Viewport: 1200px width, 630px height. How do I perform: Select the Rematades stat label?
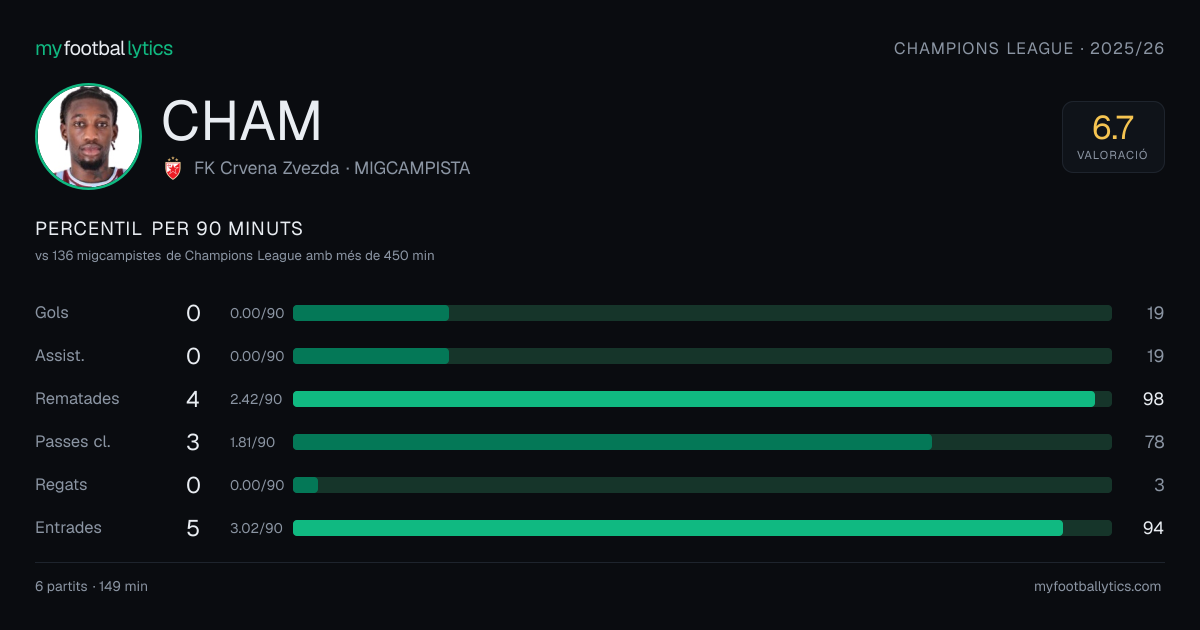[77, 399]
